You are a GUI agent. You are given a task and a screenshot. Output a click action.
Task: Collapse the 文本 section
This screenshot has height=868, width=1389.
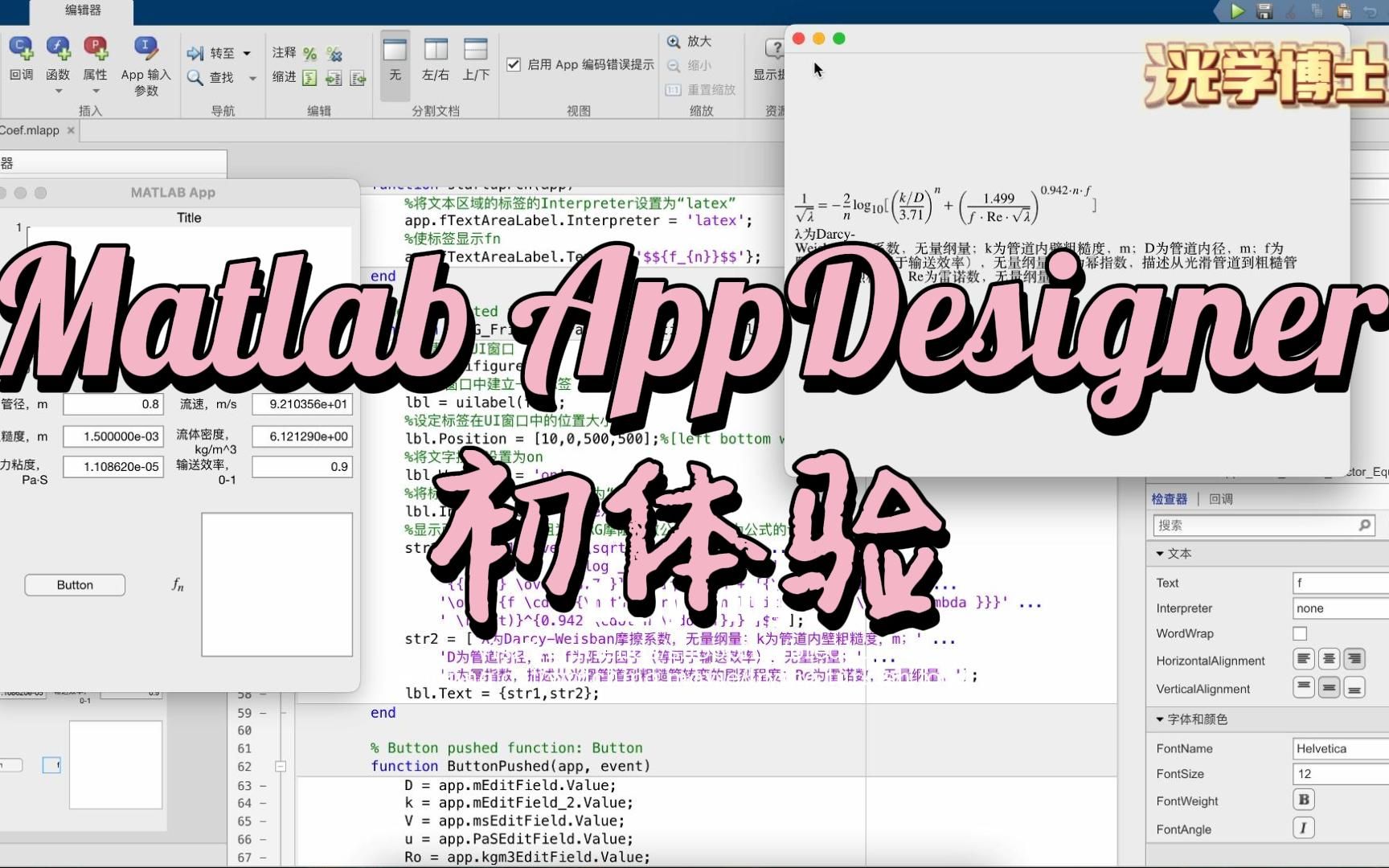click(x=1160, y=554)
